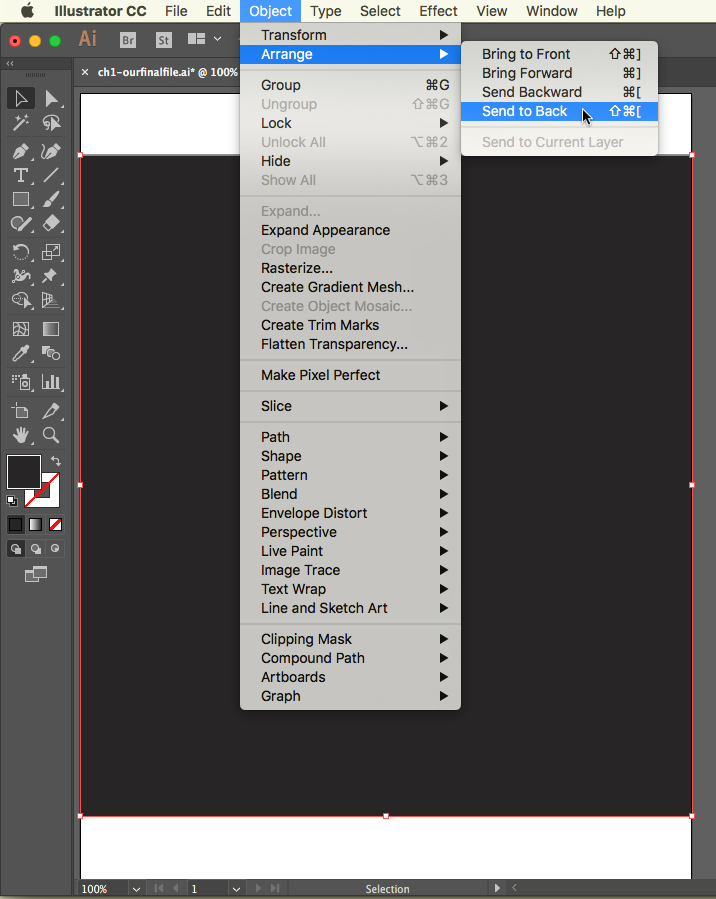Open the Clipping Mask submenu

click(x=306, y=639)
